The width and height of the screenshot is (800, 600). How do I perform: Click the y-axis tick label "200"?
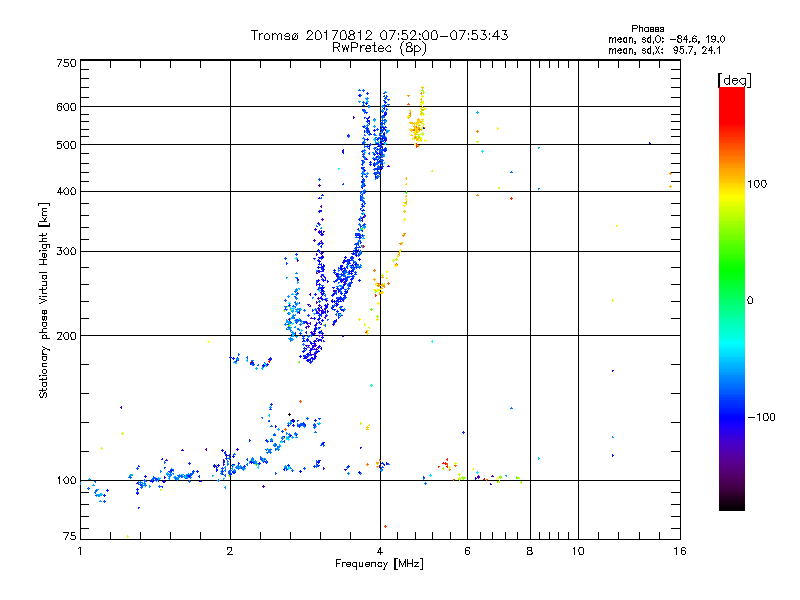pos(67,336)
